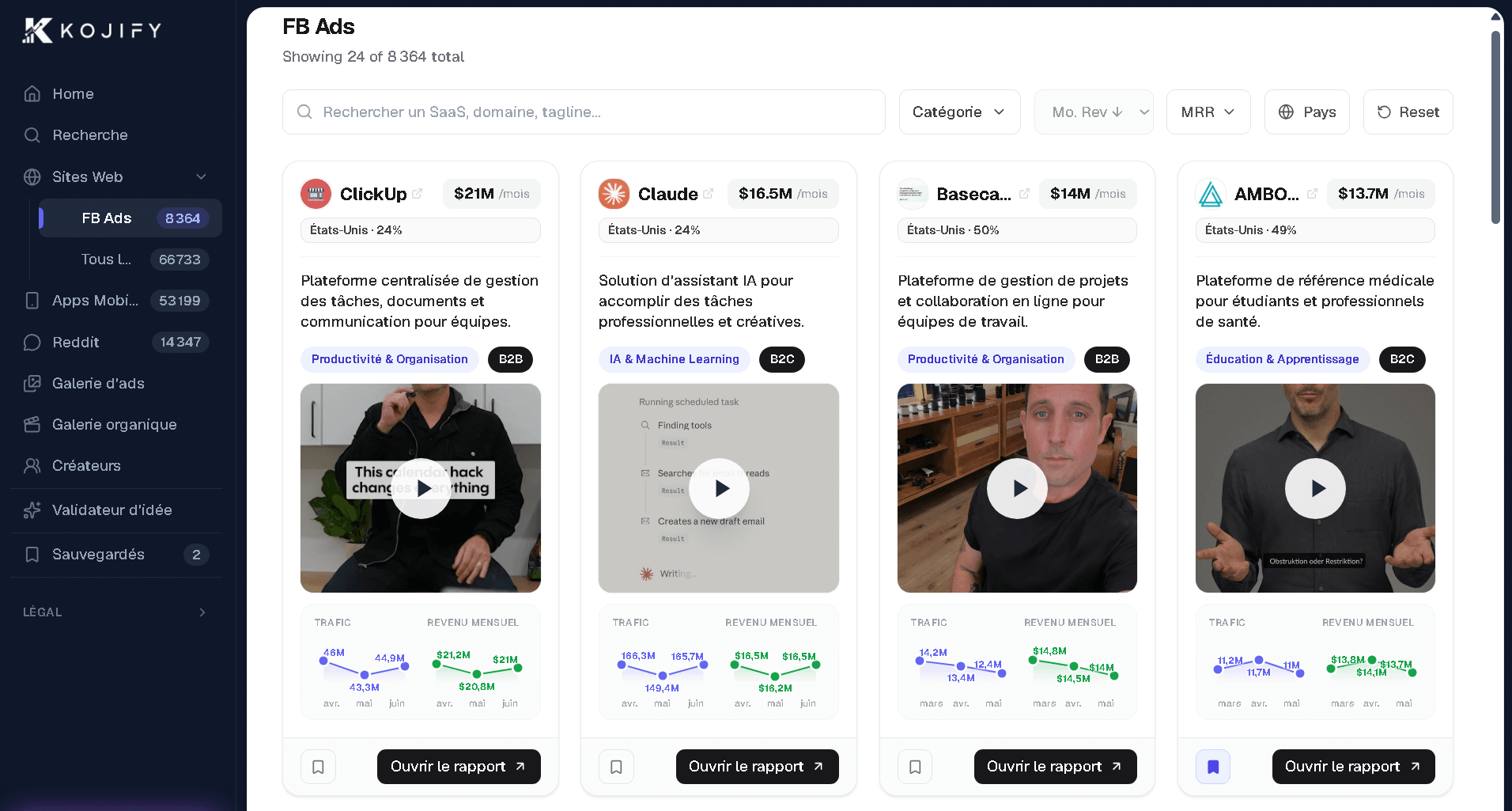The height and width of the screenshot is (811, 1512).
Task: Collapse the Sites Web chevron
Action: pyautogui.click(x=201, y=177)
